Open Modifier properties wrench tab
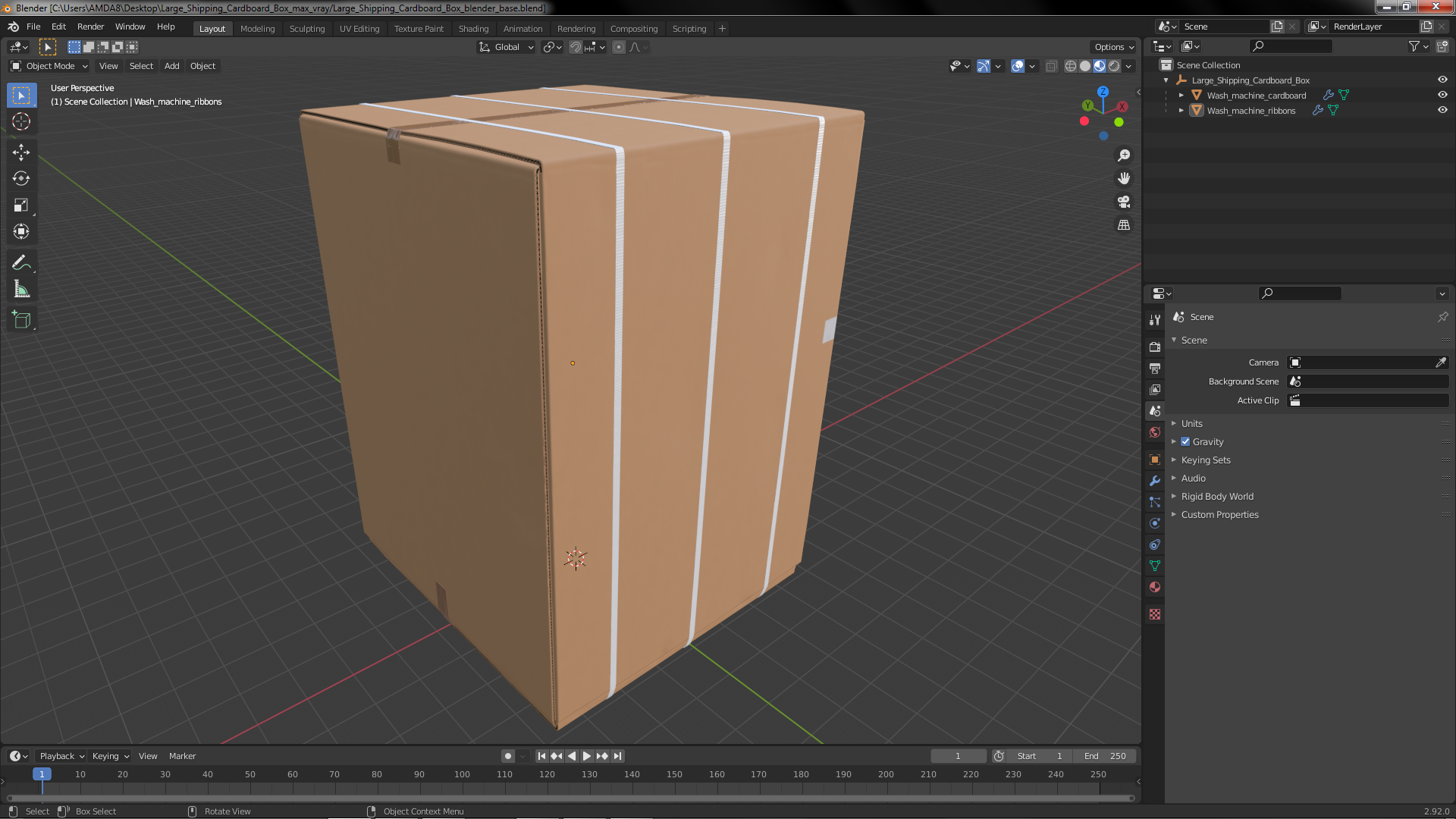The width and height of the screenshot is (1456, 819). coord(1155,481)
